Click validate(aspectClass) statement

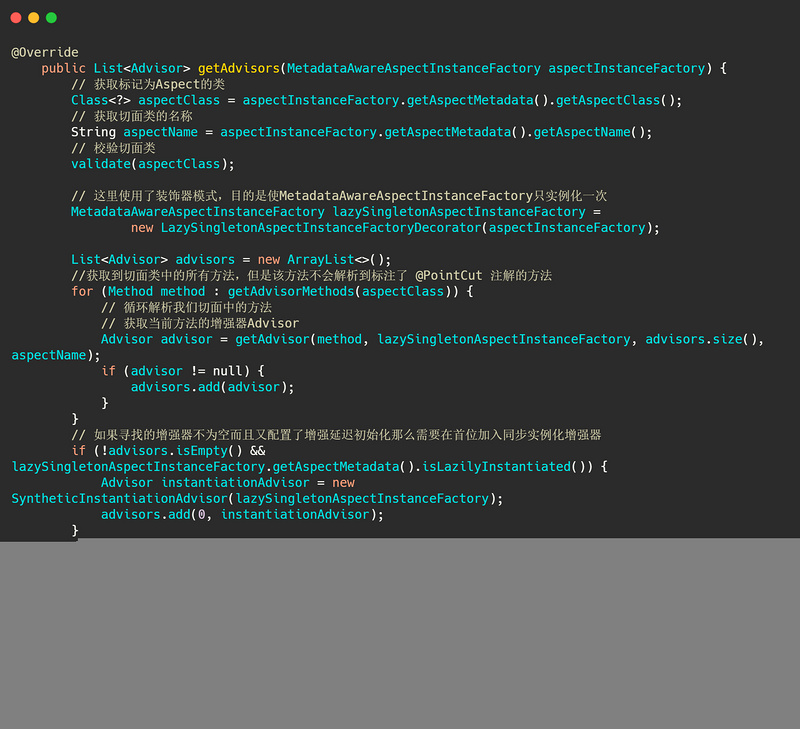[x=153, y=164]
